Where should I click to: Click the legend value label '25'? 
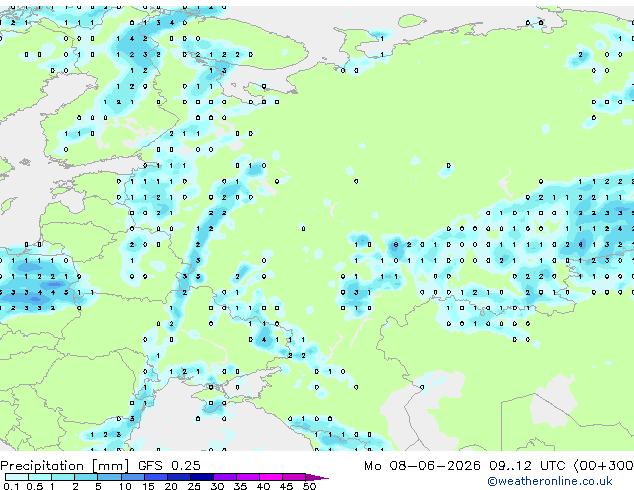[194, 486]
